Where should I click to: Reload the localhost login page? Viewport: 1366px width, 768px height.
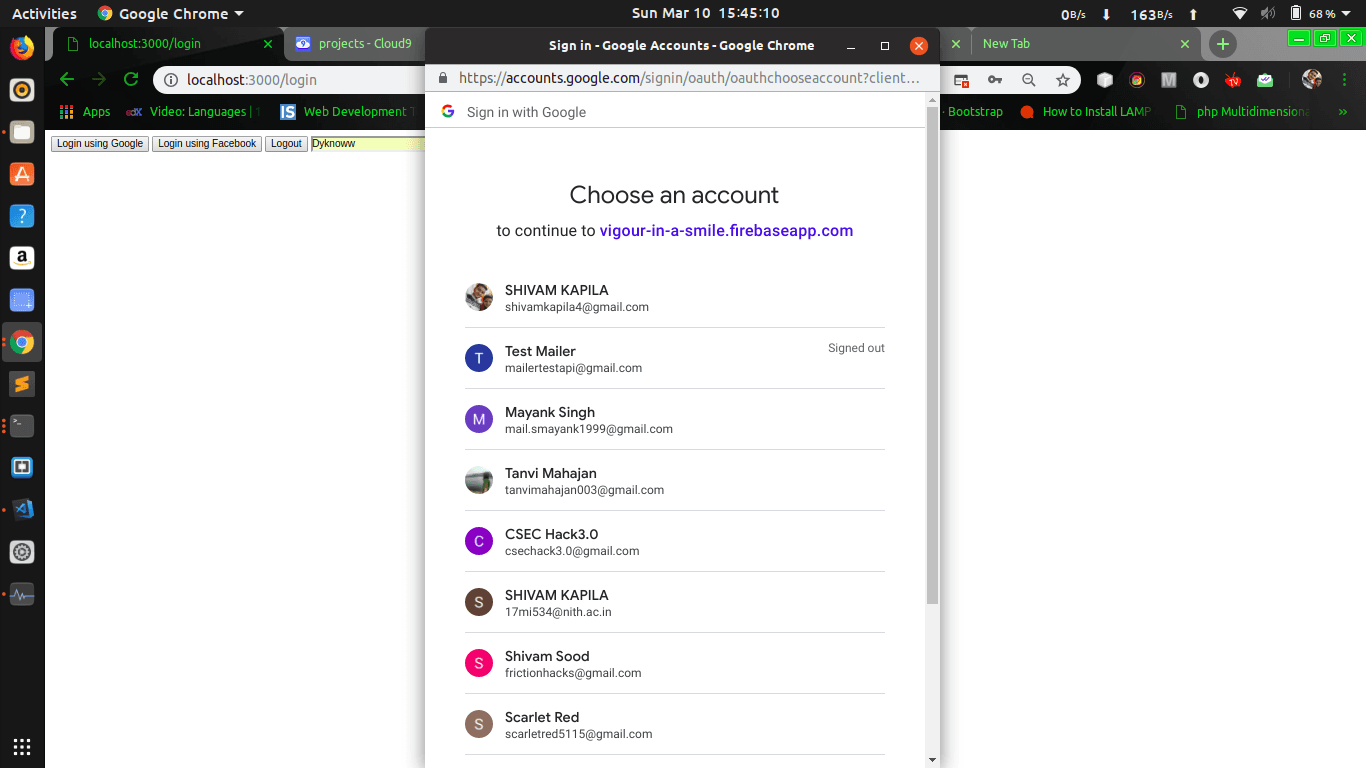[x=131, y=79]
